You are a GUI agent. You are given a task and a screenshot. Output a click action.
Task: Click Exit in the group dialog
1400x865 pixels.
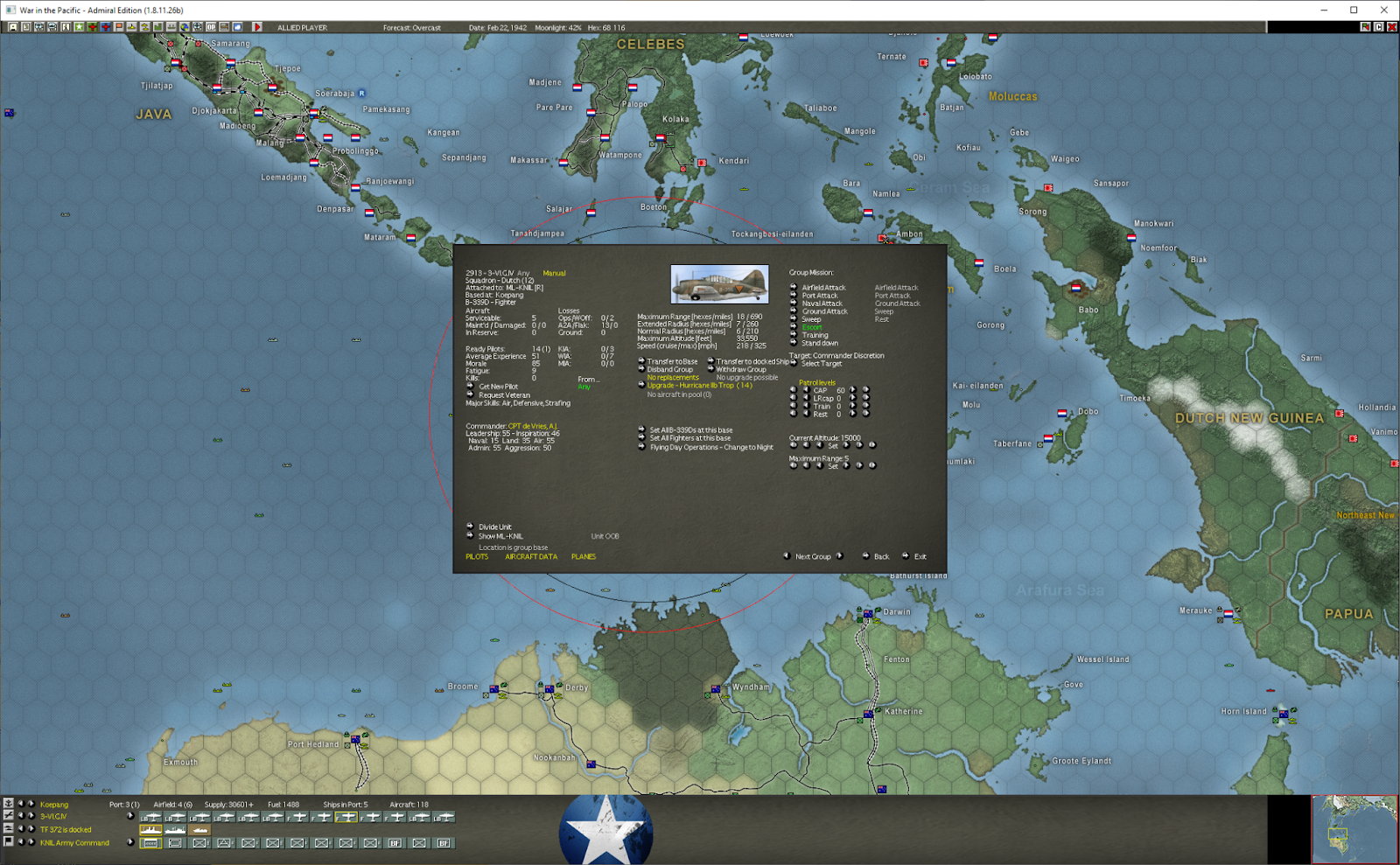pos(920,556)
